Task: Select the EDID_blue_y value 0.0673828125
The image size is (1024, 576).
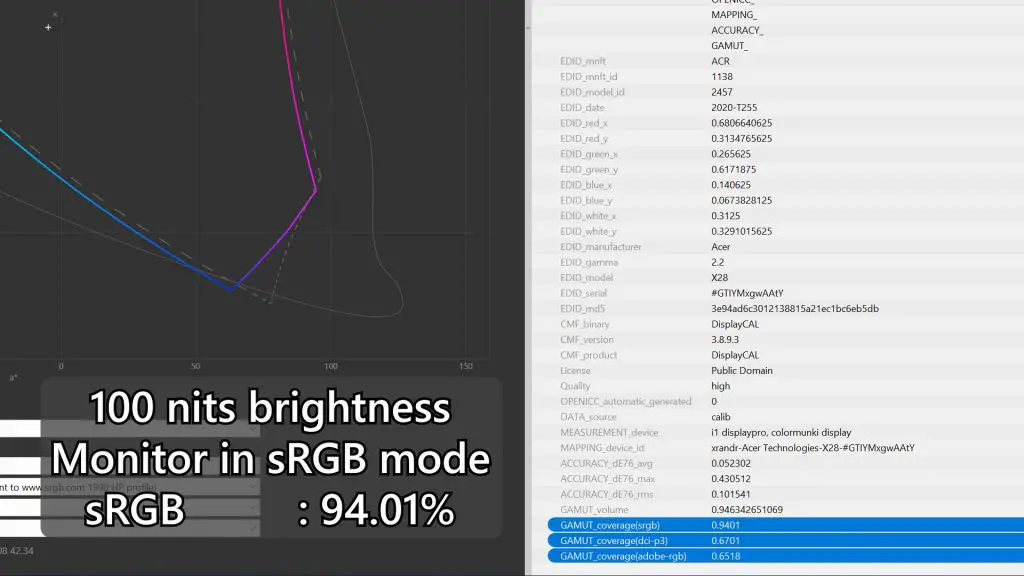Action: click(x=741, y=200)
